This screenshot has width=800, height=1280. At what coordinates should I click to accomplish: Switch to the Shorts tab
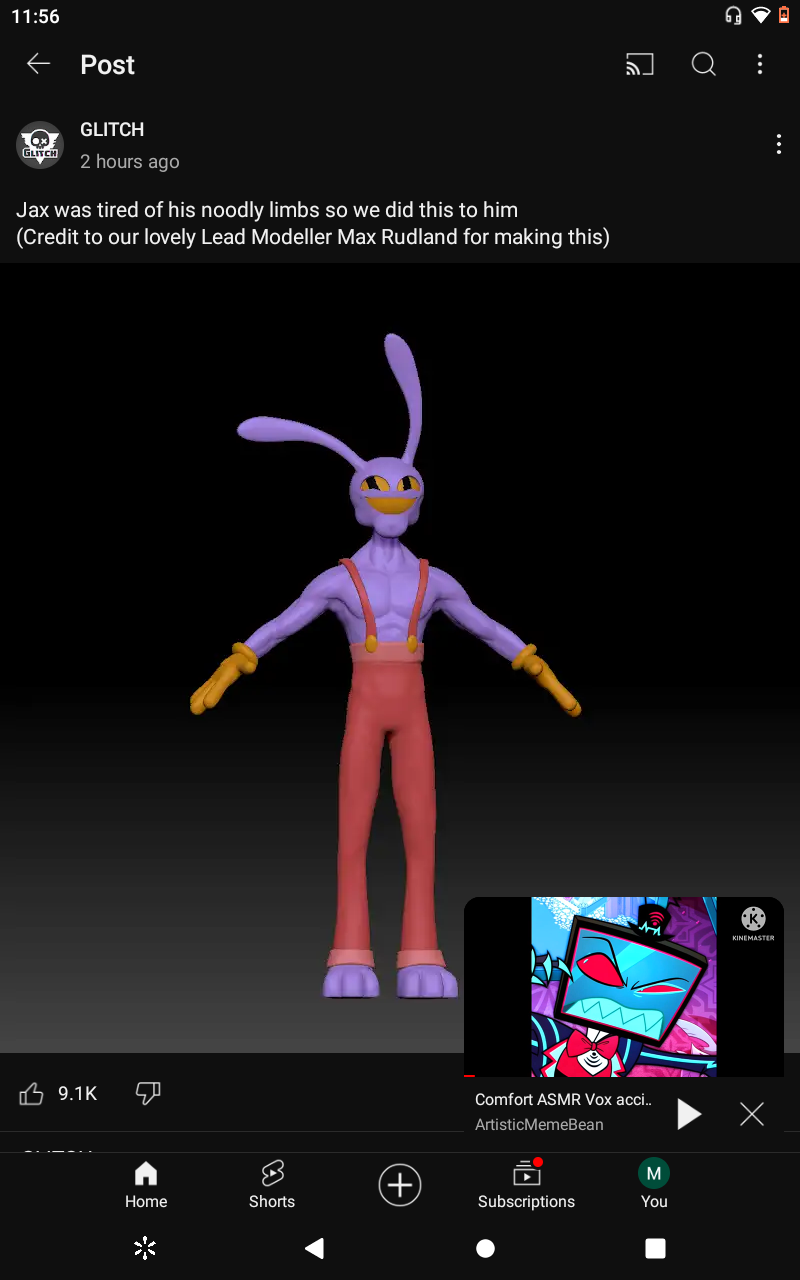[272, 1185]
